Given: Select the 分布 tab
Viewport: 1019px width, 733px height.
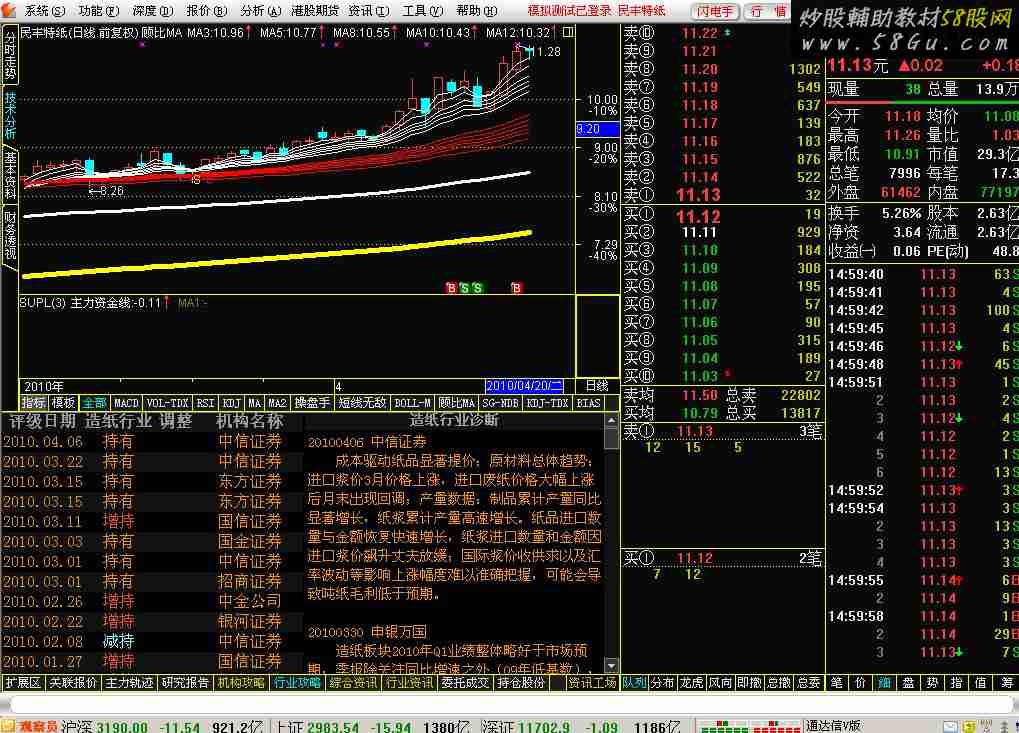Looking at the screenshot, I should pyautogui.click(x=662, y=682).
